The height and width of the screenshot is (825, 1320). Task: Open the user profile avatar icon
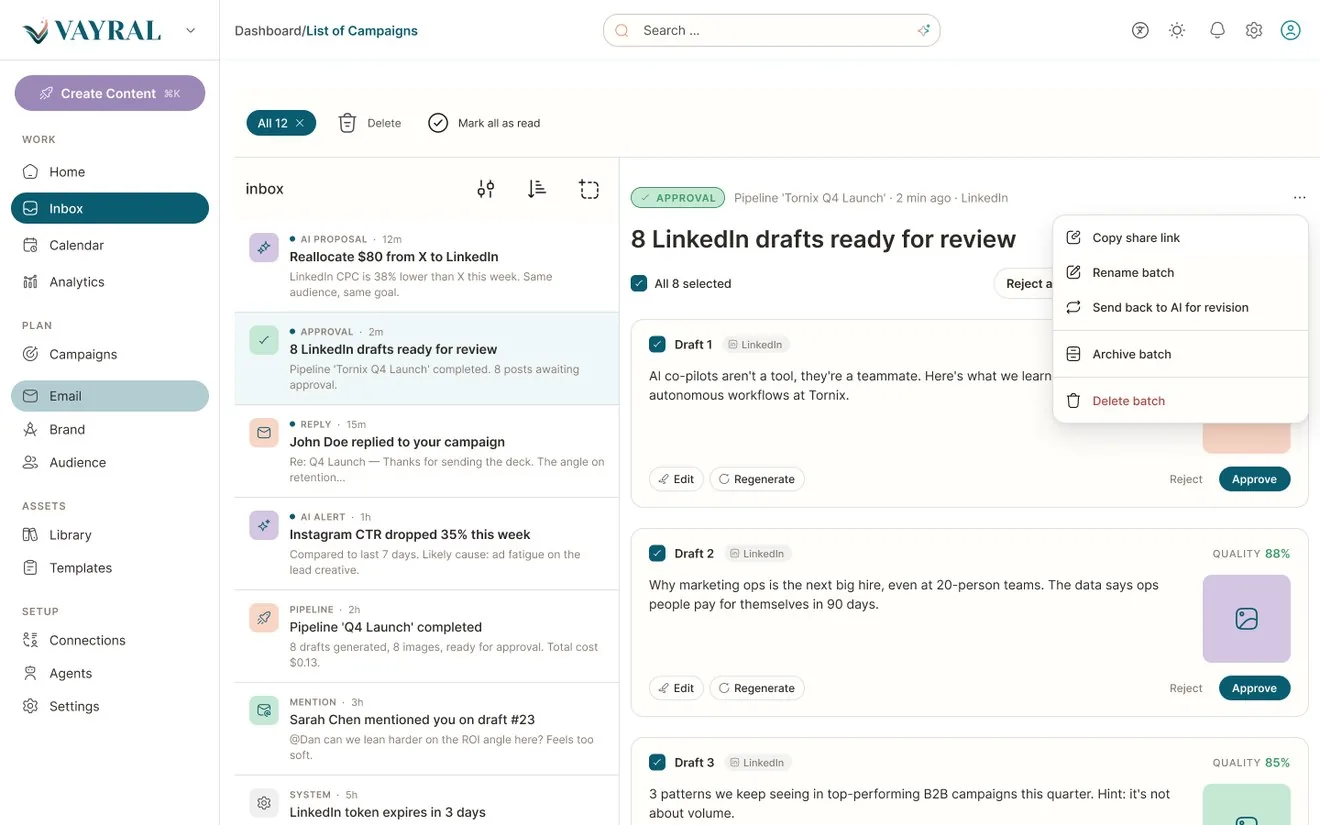click(1291, 30)
